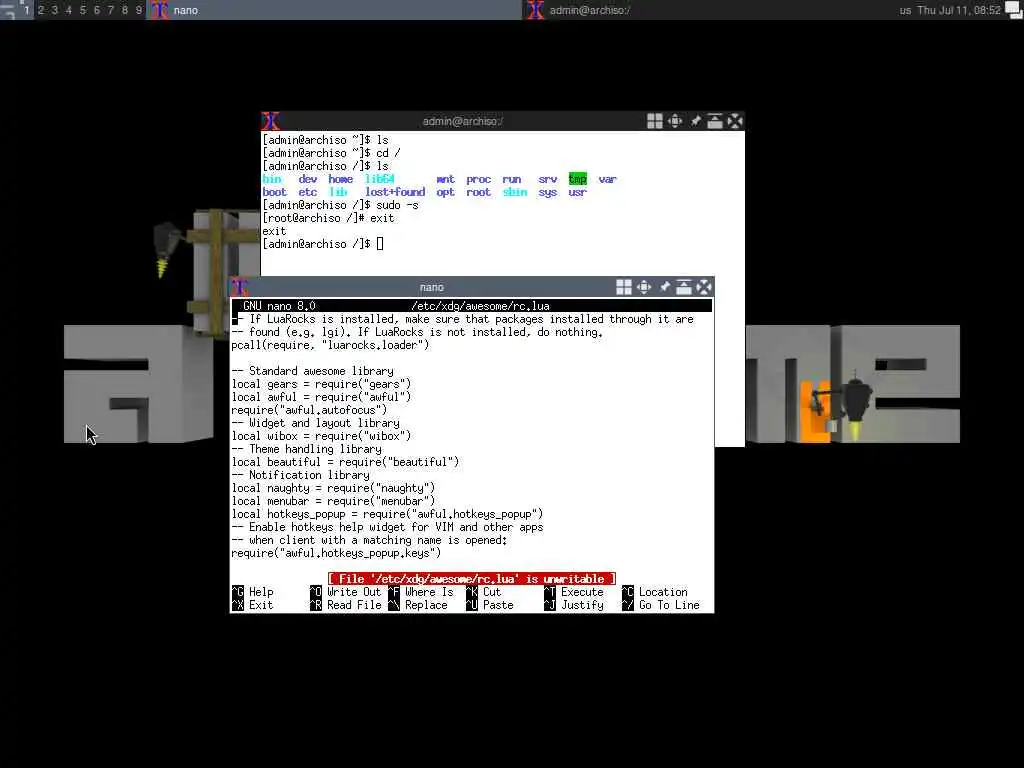
Task: Click the xterm icon in the admin@archiso titlebar
Action: pyautogui.click(x=271, y=121)
